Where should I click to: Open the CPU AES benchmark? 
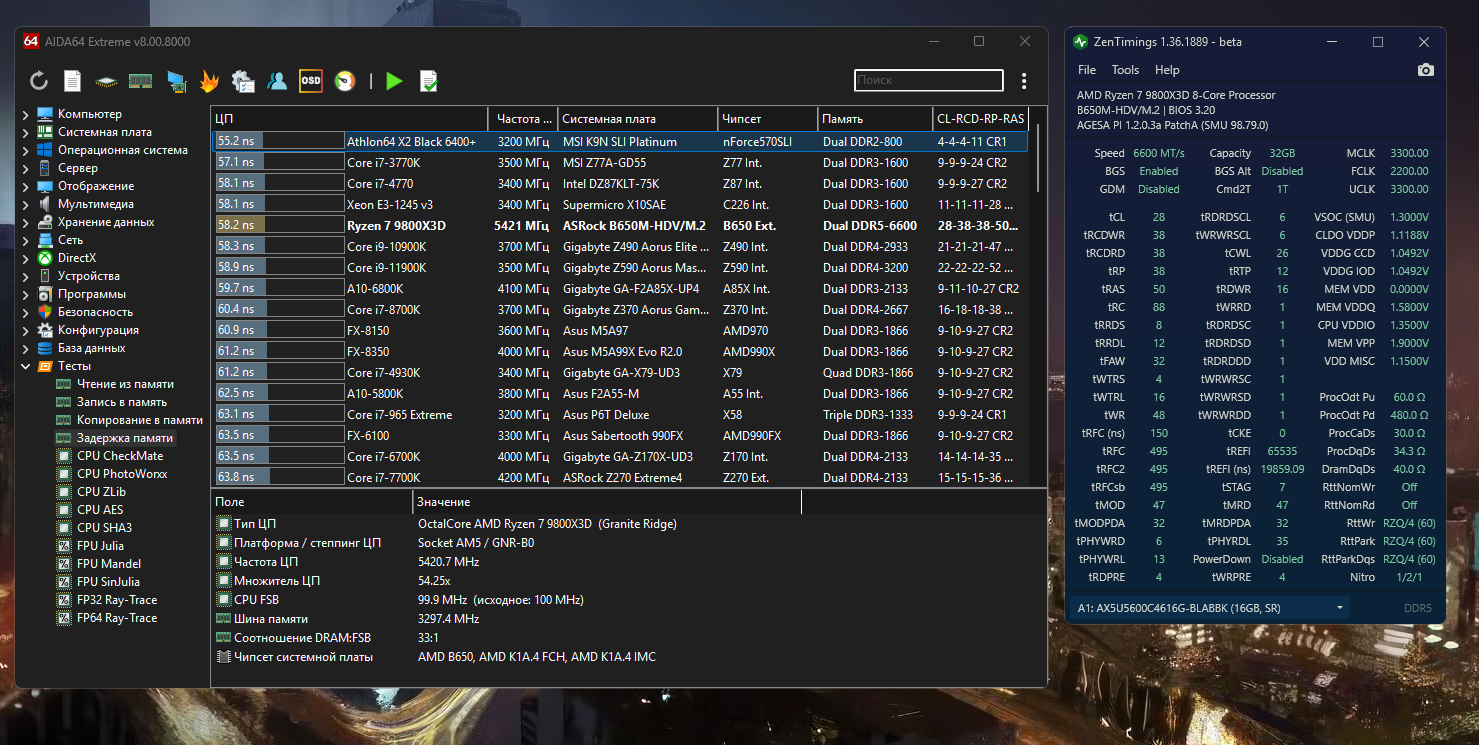[x=100, y=510]
